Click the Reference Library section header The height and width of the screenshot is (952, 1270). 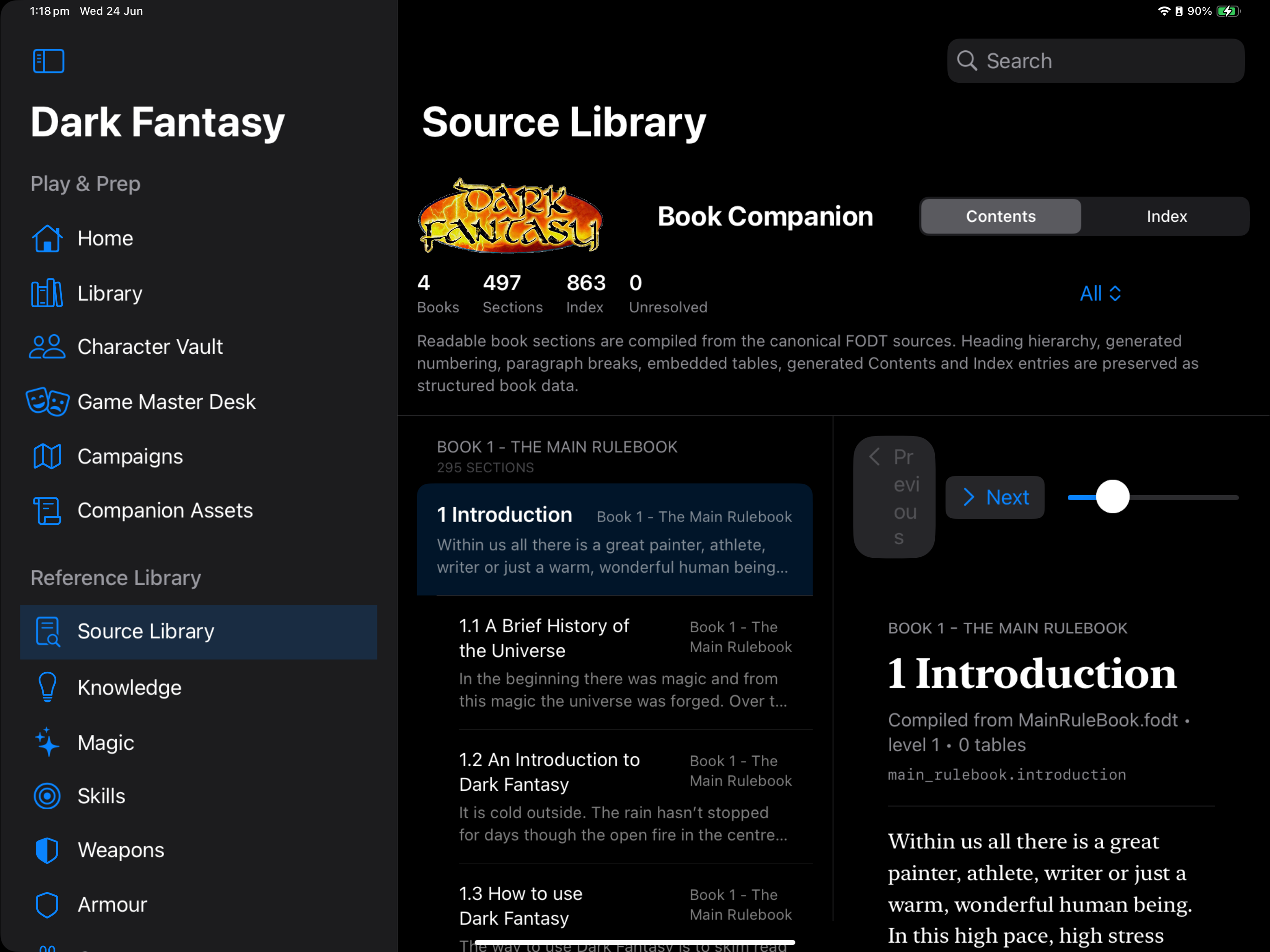tap(115, 578)
